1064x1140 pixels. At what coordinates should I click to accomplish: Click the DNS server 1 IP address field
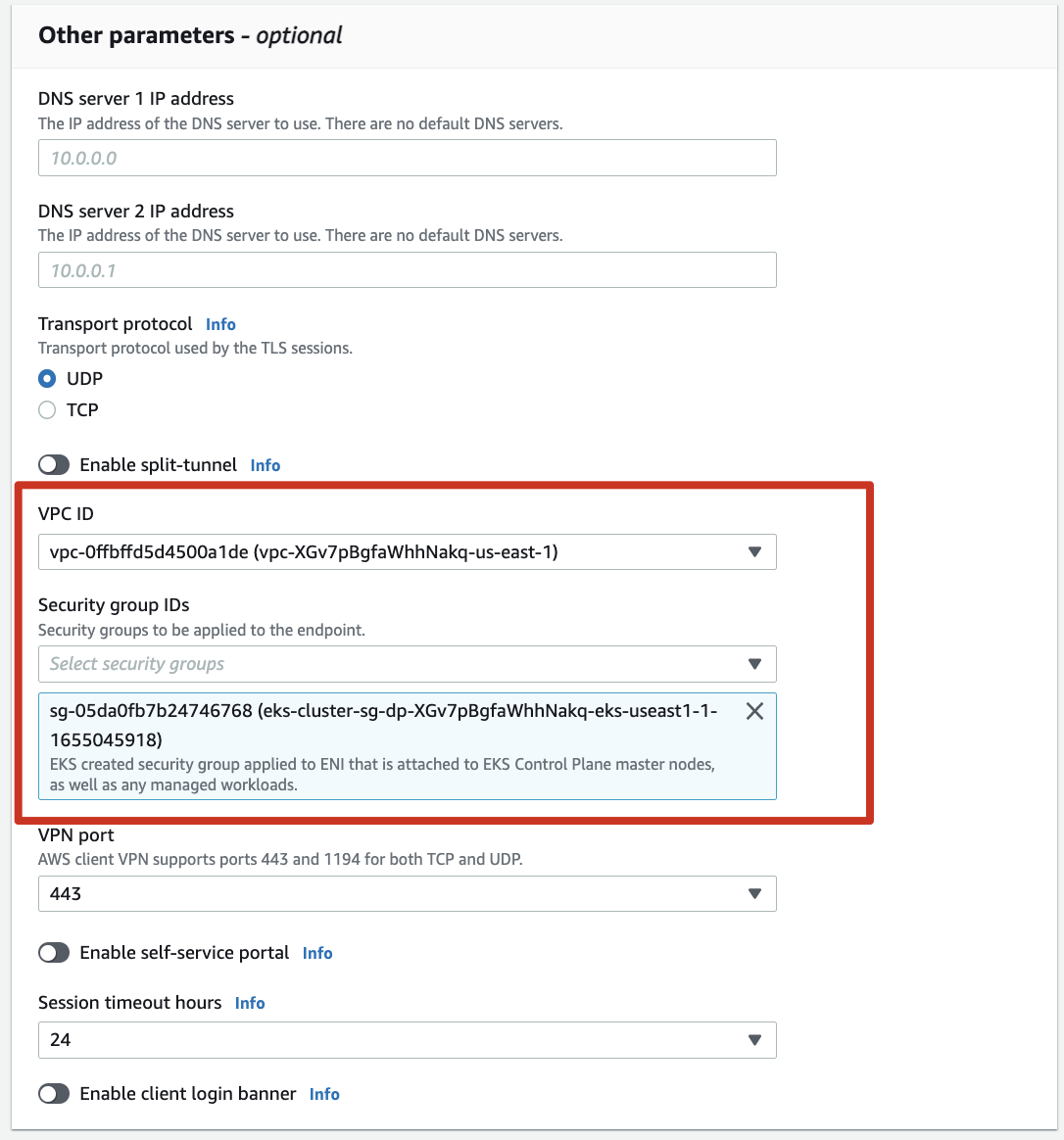(x=408, y=158)
